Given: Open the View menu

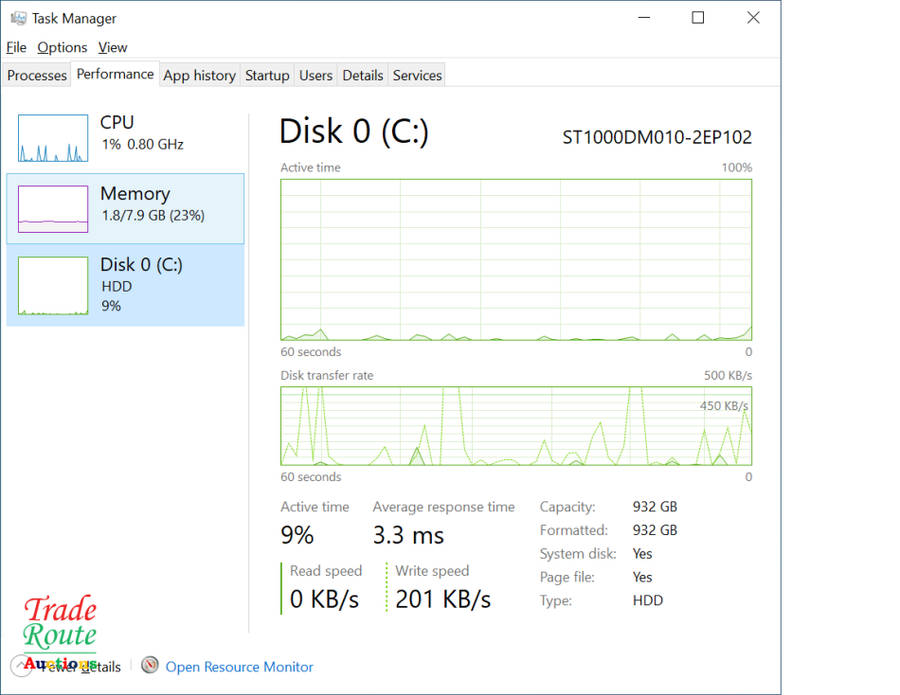Looking at the screenshot, I should coord(113,47).
